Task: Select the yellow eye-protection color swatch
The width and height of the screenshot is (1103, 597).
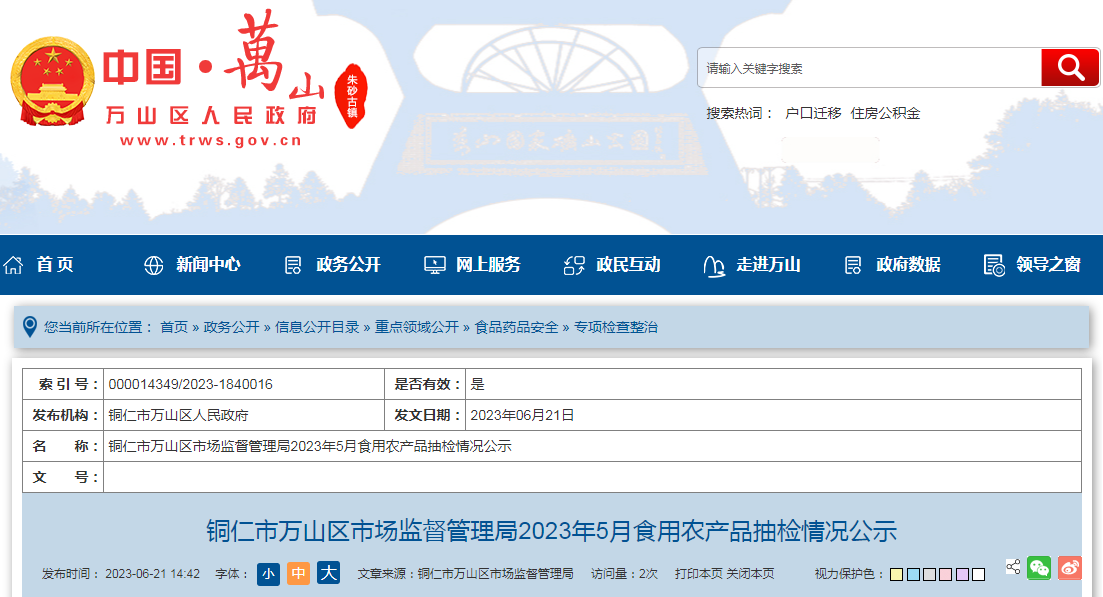Action: (897, 575)
